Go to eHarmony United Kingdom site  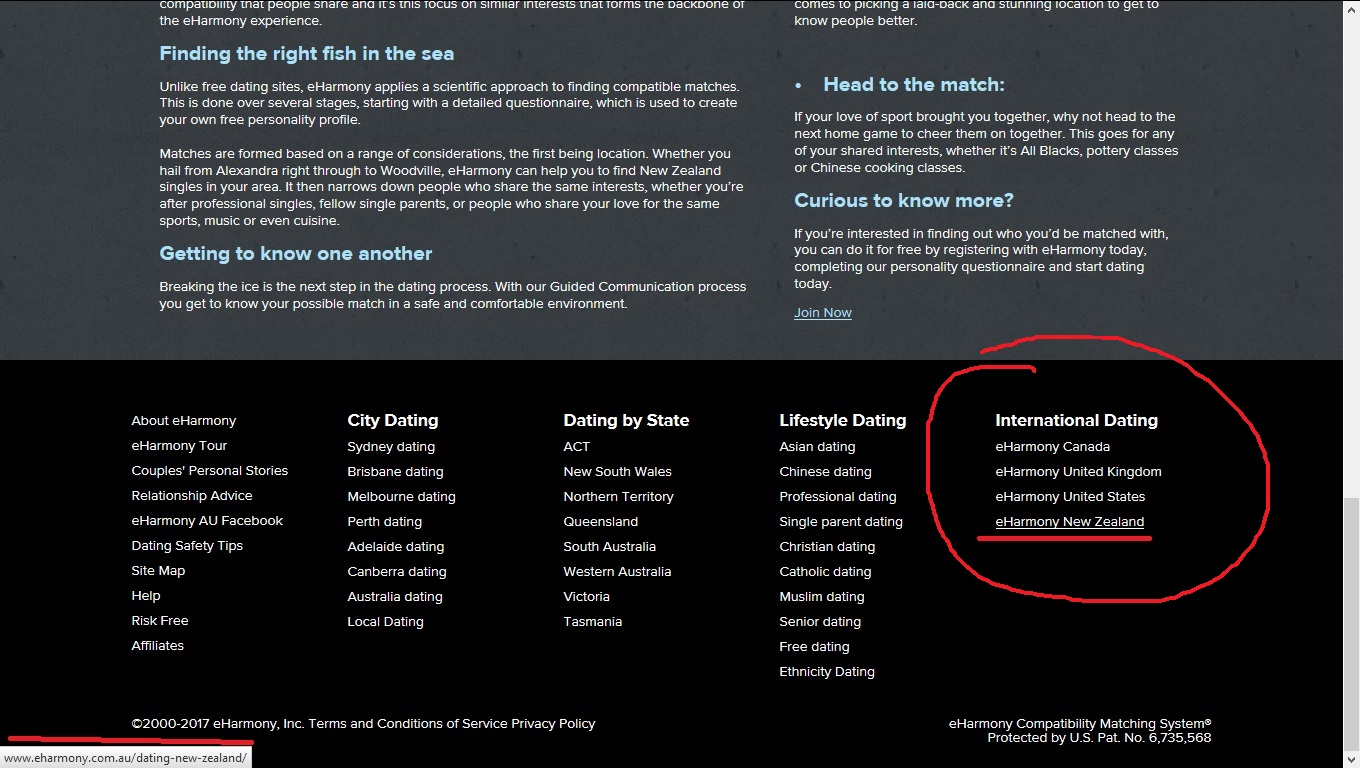click(x=1078, y=472)
